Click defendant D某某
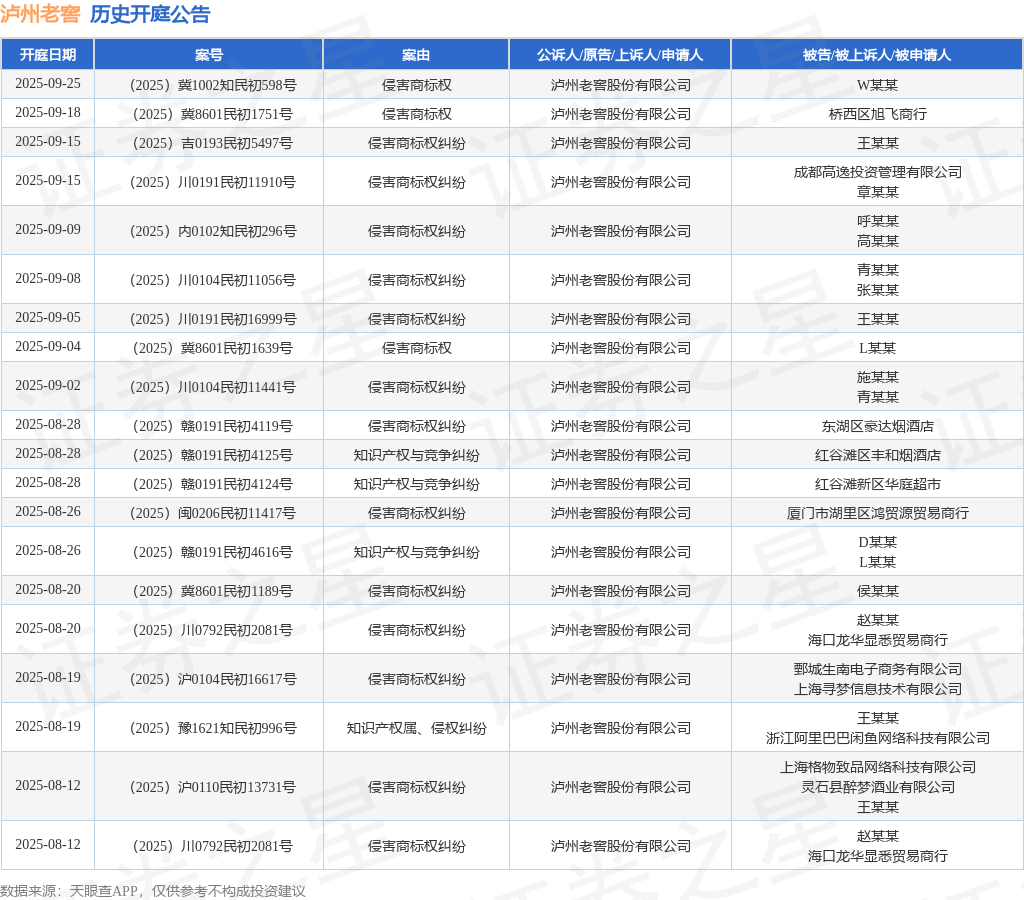This screenshot has height=900, width=1024. [877, 543]
